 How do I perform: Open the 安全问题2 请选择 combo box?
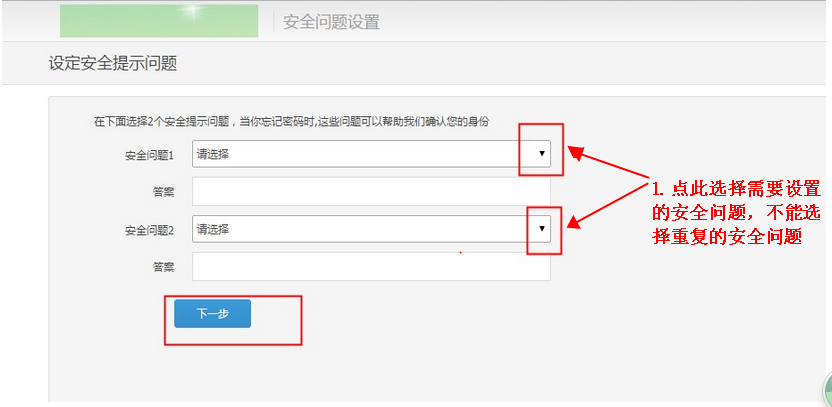360,229
